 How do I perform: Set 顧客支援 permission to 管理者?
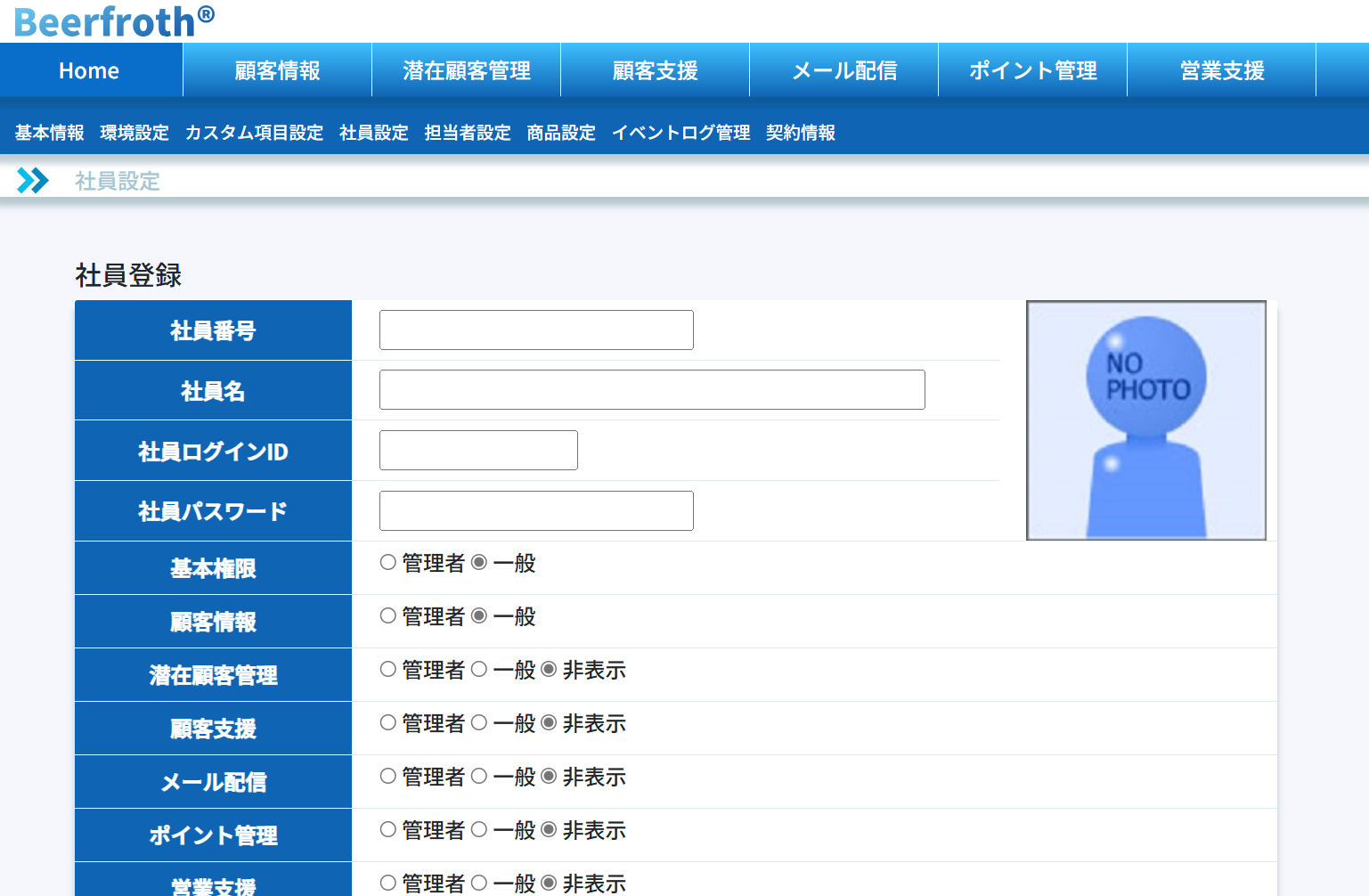(388, 722)
